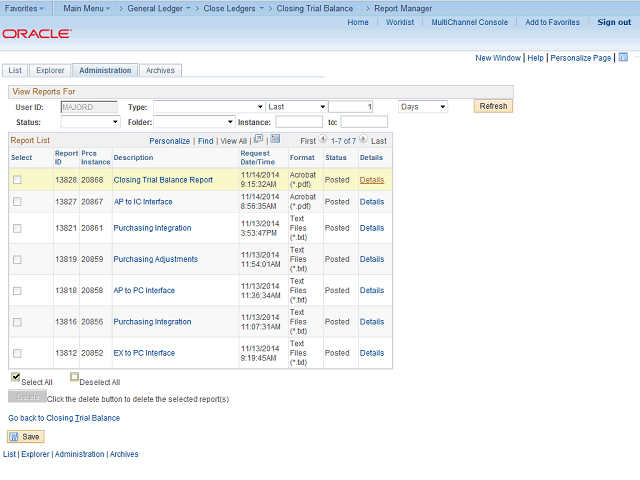640x480 pixels.
Task: Click the view in new window grid icon
Action: pos(258,140)
